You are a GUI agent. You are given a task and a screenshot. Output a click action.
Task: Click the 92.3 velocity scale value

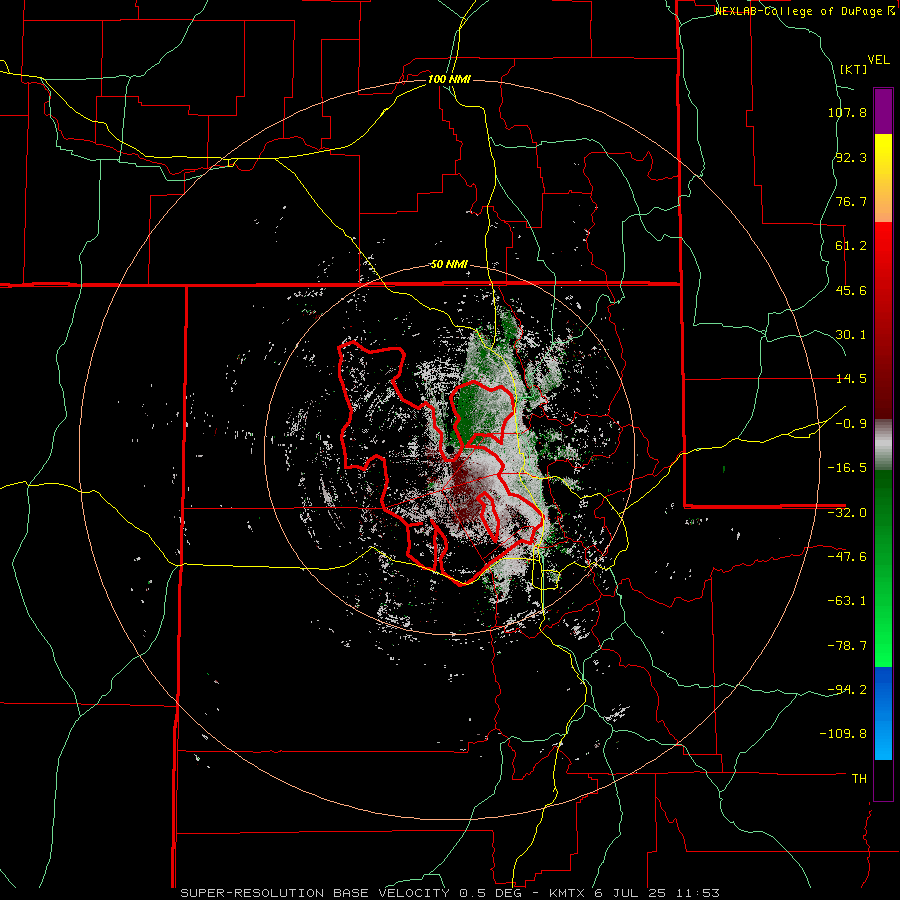(x=851, y=157)
